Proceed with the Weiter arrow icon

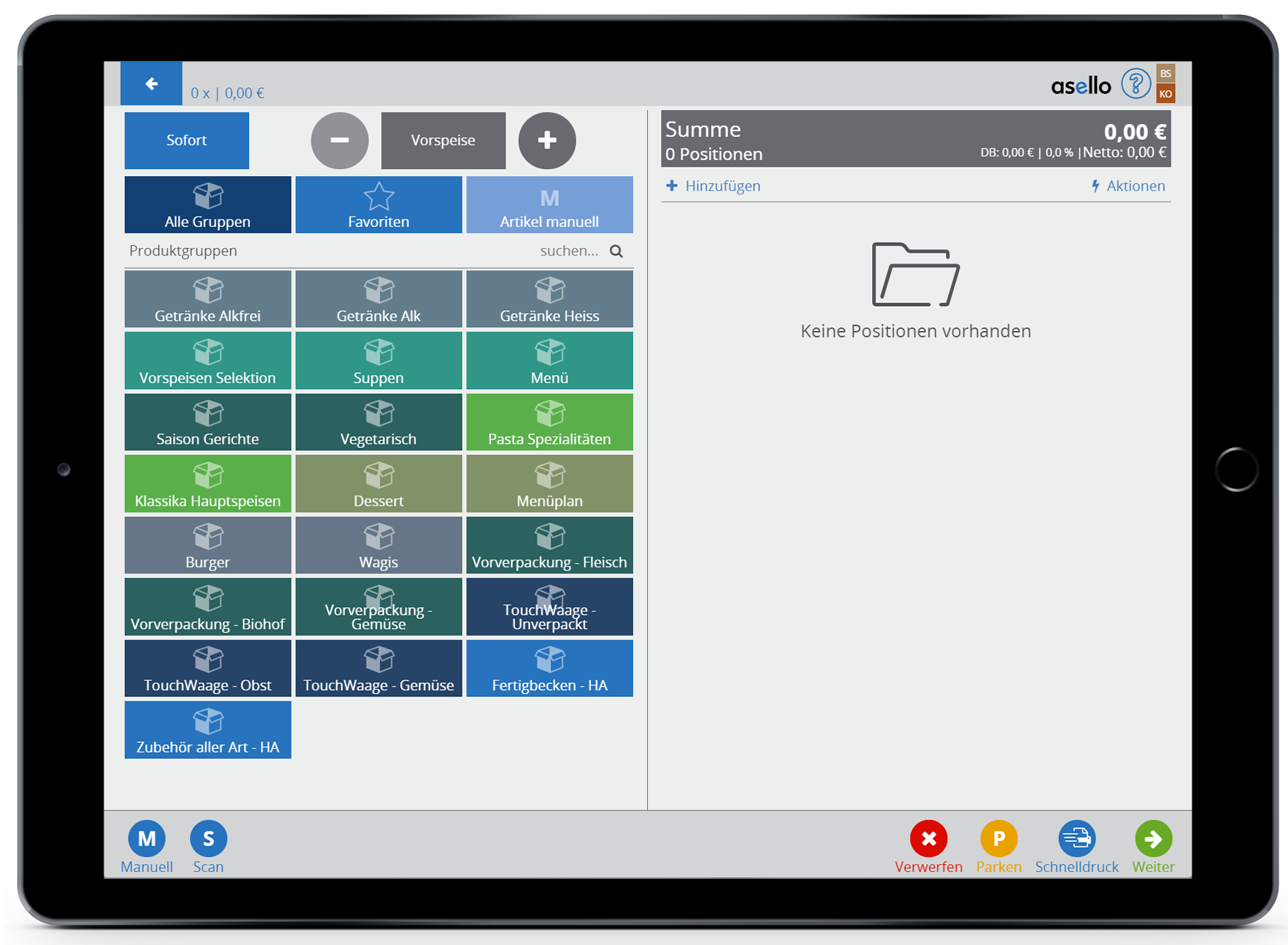(x=1152, y=839)
